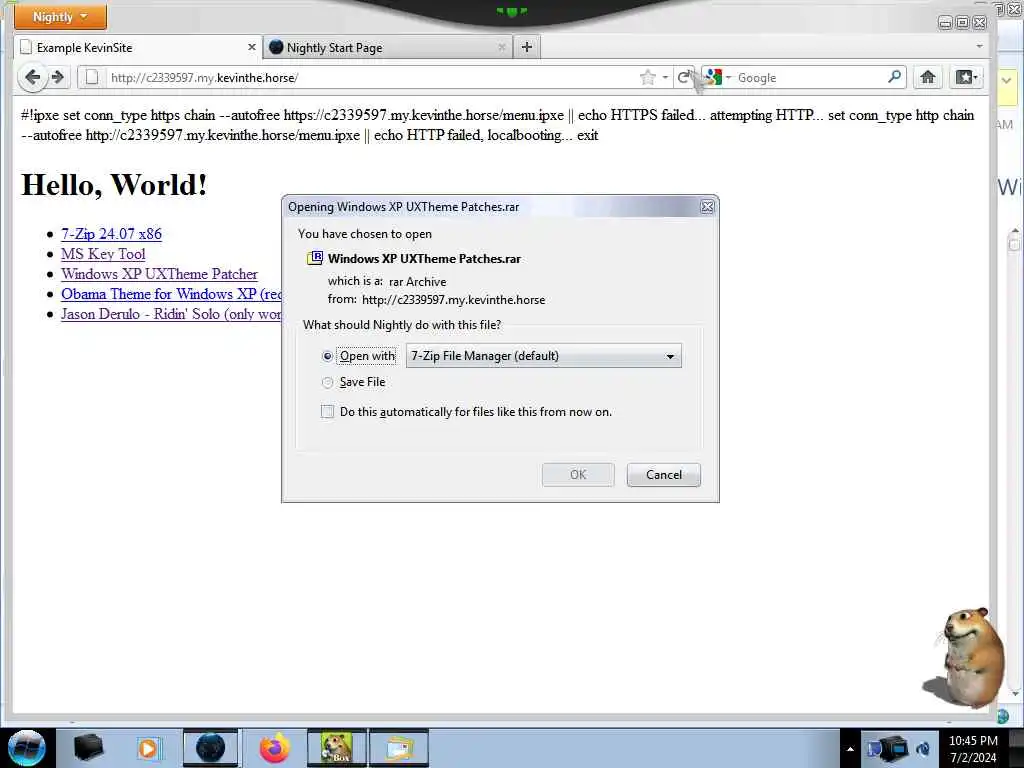Screen dimensions: 1024x768
Task: Click Cancel in the download dialog
Action: coord(664,475)
